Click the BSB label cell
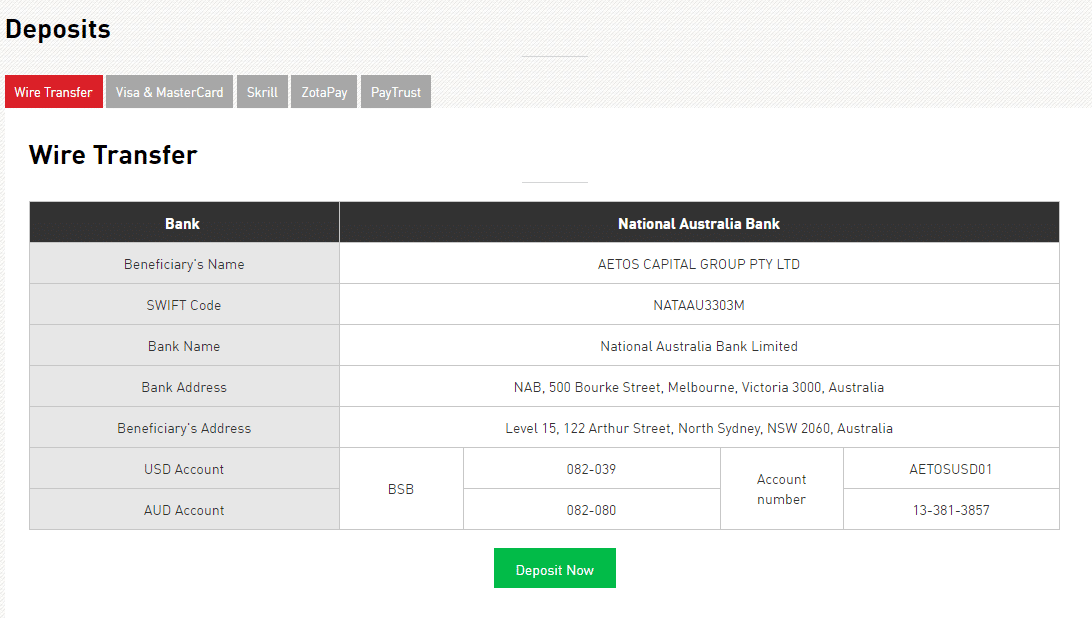 pyautogui.click(x=401, y=489)
